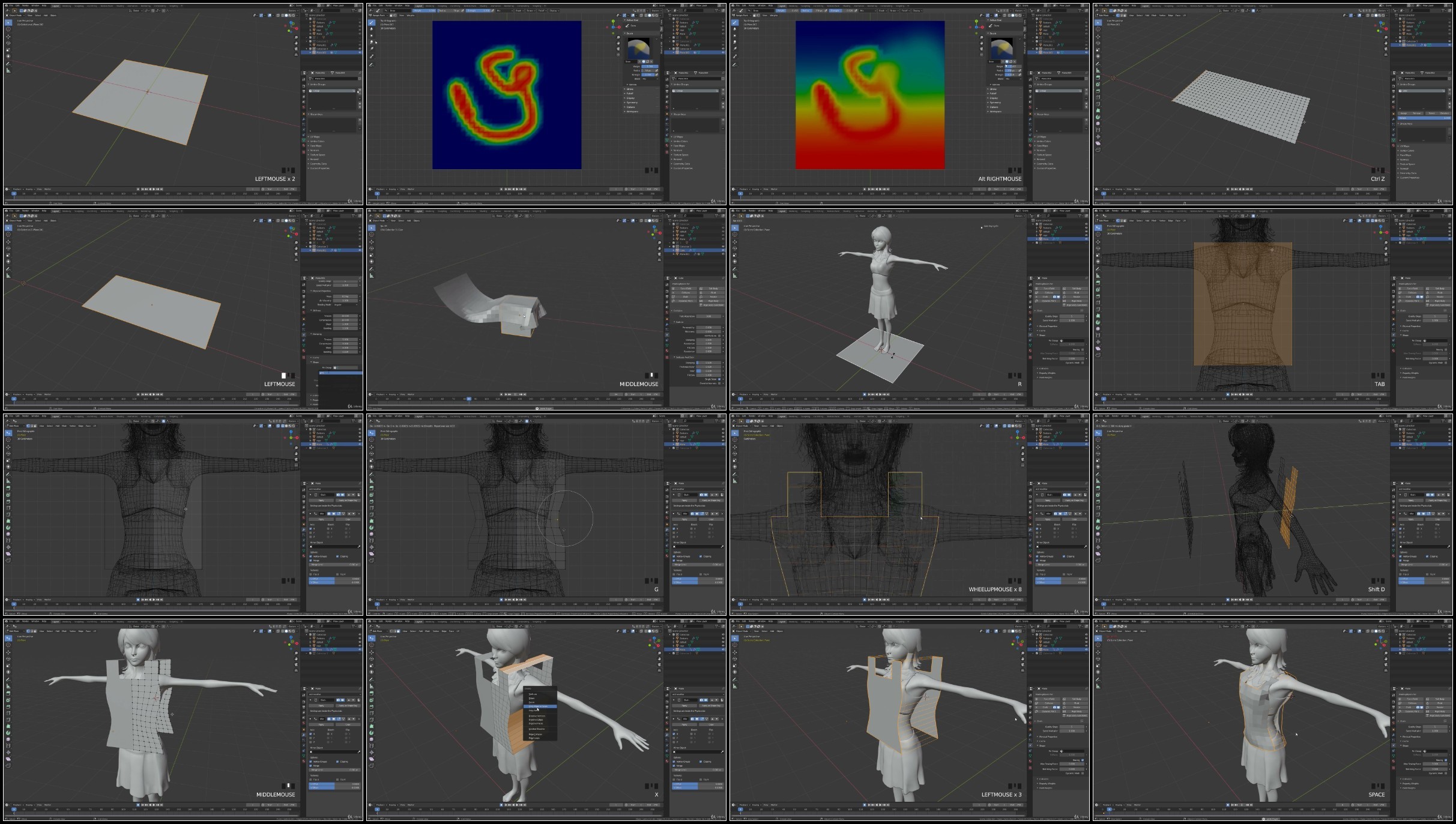Open Playback dropdown in R frame timeline
1456x824 pixels.
click(745, 394)
